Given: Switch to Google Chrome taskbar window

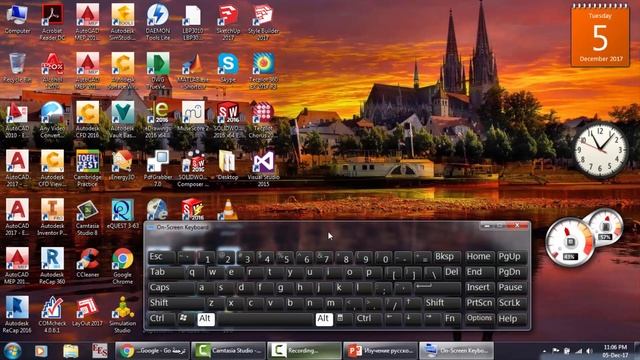Looking at the screenshot, I should [x=152, y=351].
